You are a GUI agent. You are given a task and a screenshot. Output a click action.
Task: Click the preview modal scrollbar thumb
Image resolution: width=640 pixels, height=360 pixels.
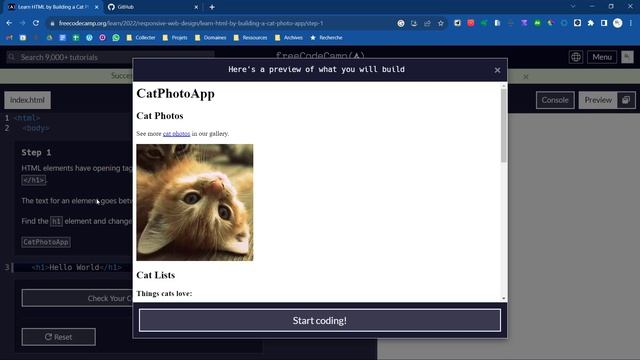coord(504,126)
